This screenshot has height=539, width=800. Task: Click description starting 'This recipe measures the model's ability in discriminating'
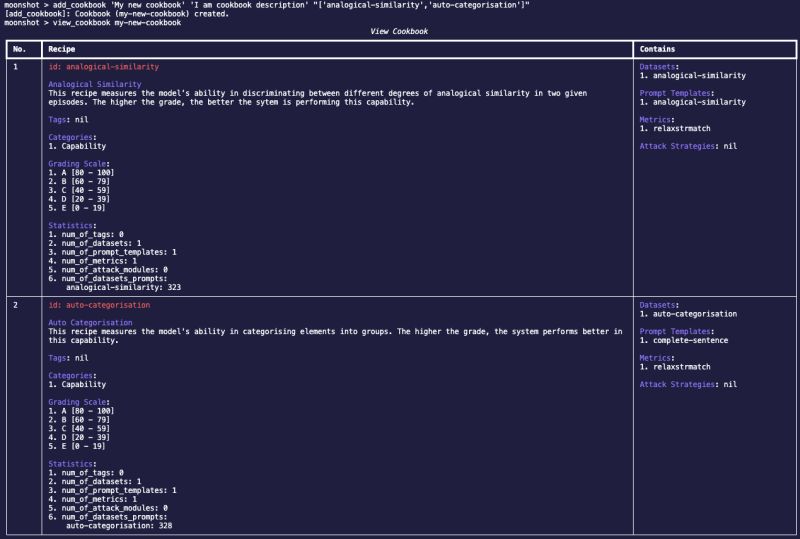[317, 97]
